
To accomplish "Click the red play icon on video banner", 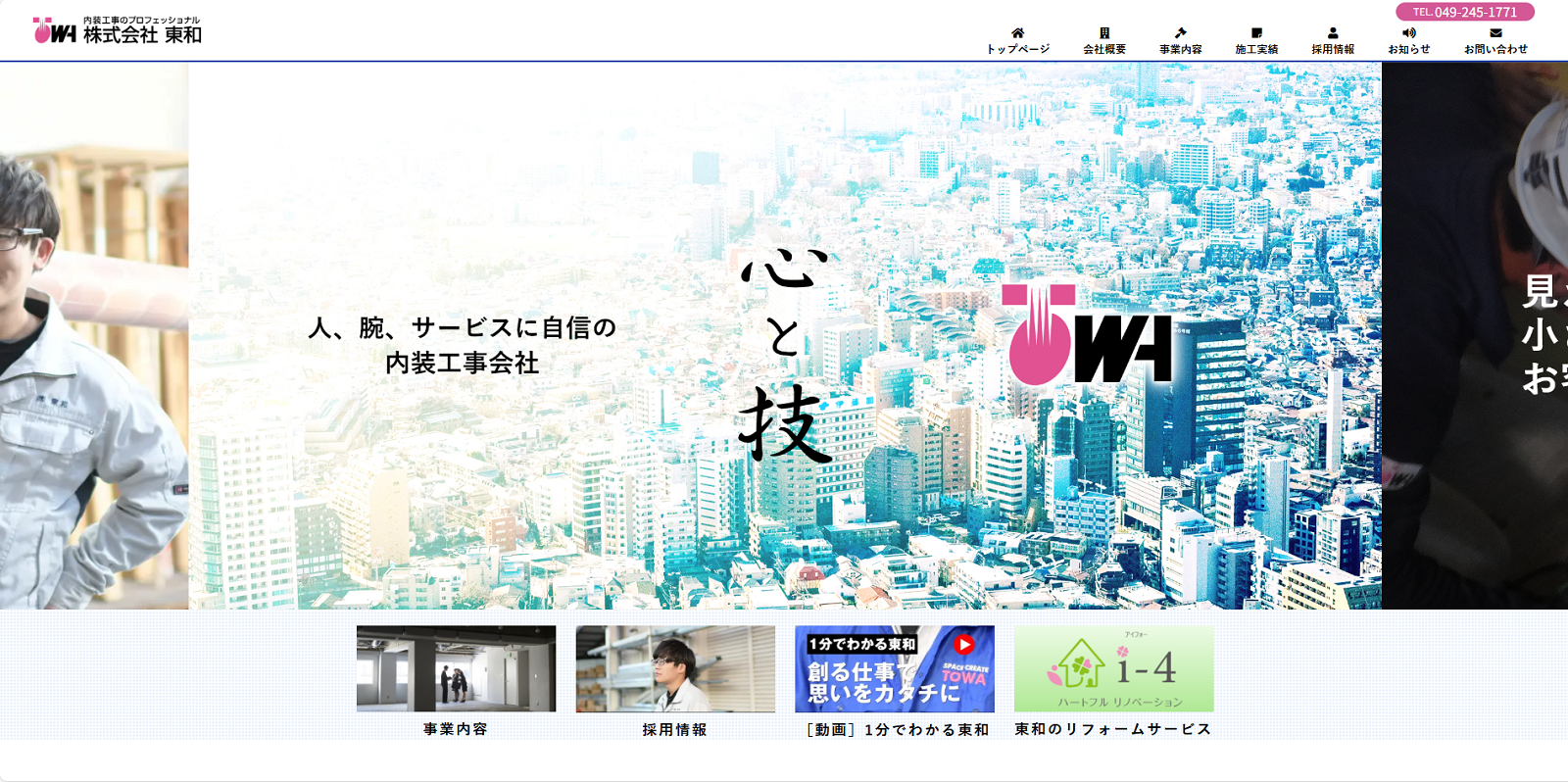I will tap(964, 644).
